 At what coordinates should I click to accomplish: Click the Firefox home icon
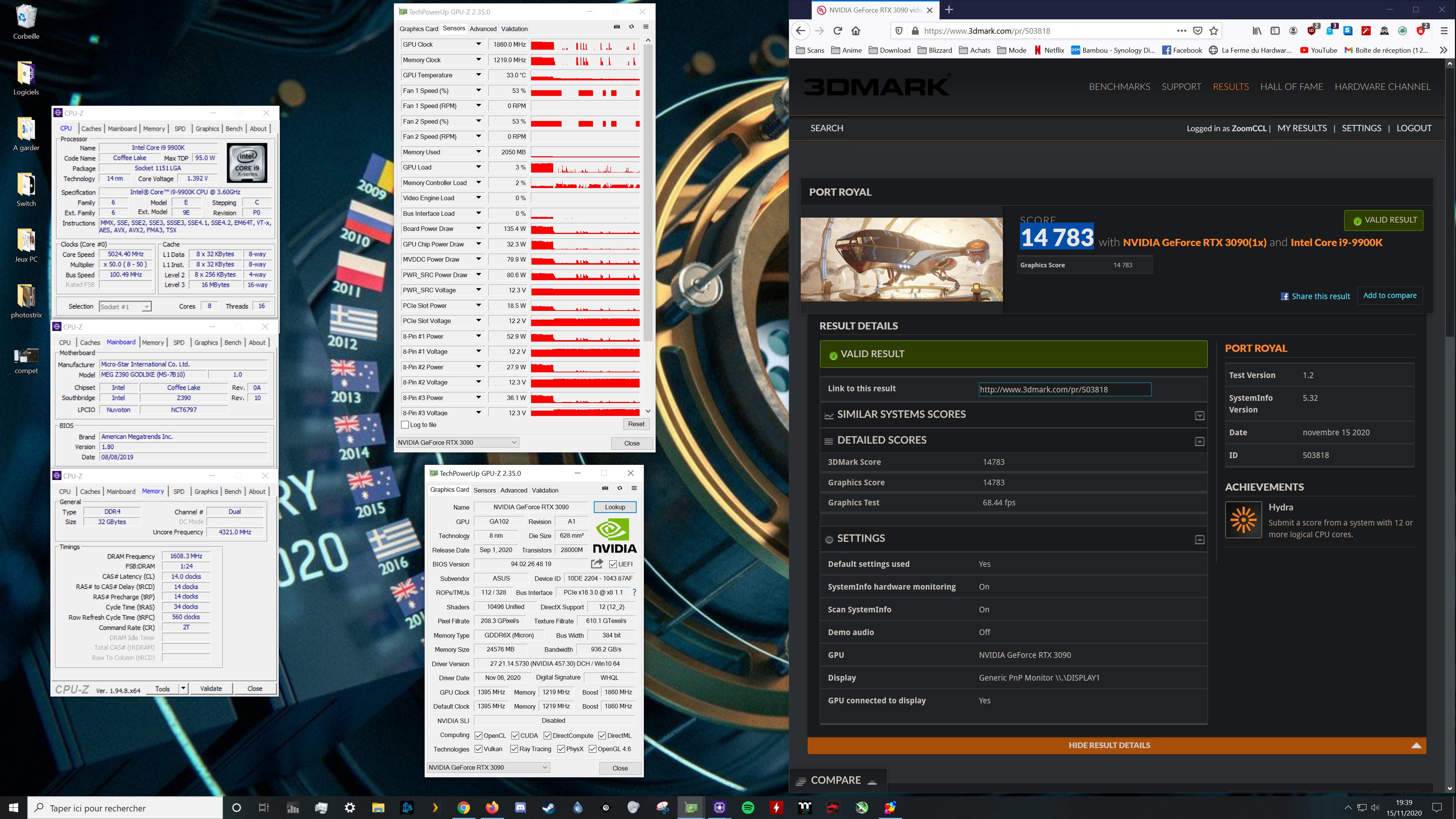click(856, 30)
